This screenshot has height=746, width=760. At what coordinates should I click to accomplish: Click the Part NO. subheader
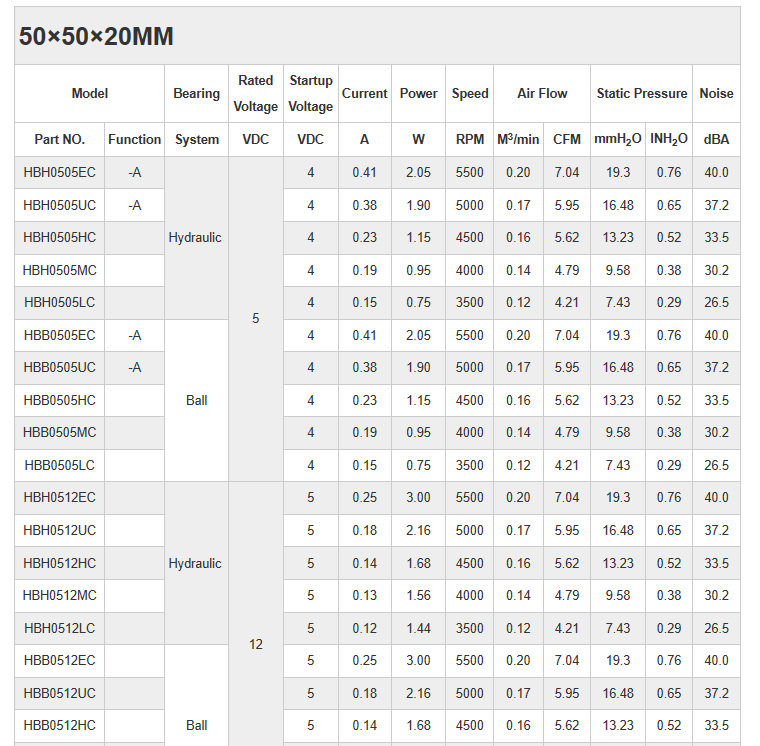pos(60,140)
